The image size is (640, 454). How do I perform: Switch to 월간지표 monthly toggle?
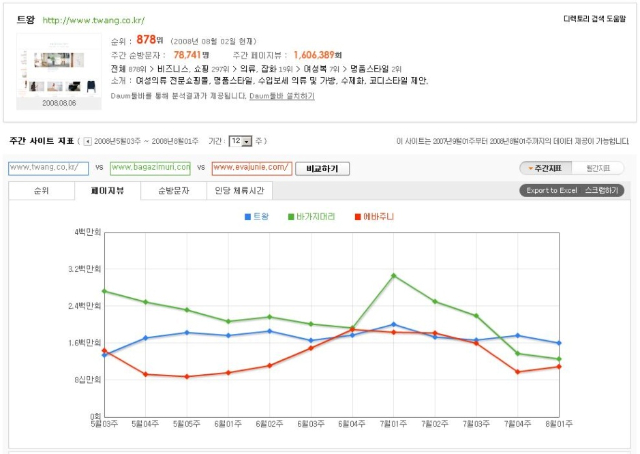click(598, 168)
